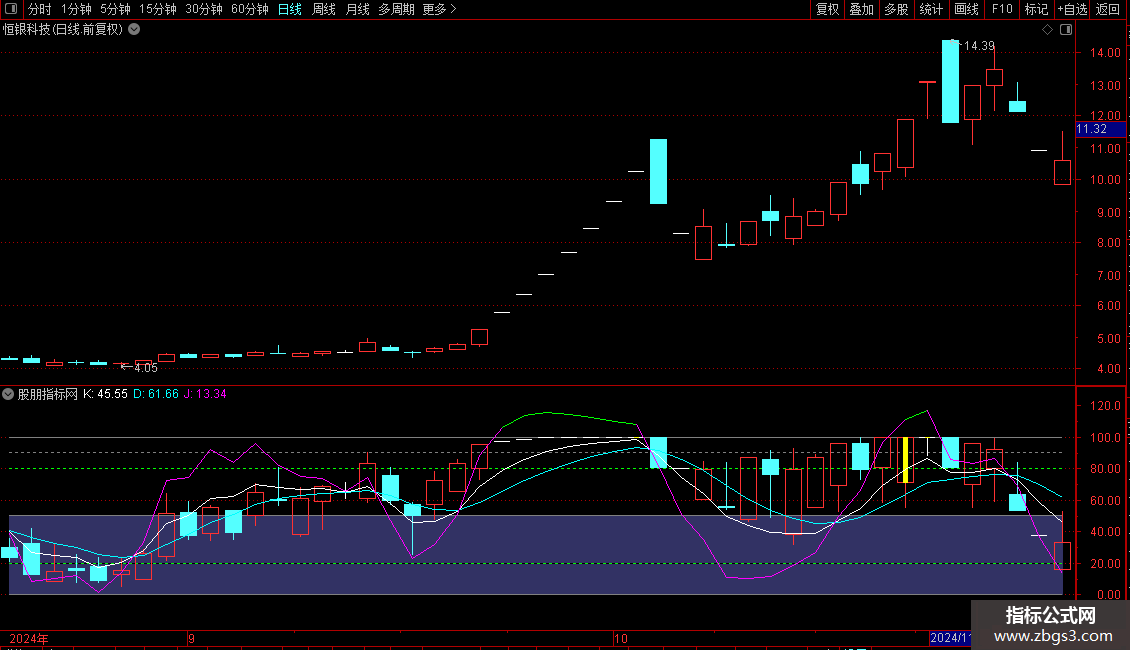Click the current price tag 11.32
The width and height of the screenshot is (1130, 650).
1100,130
